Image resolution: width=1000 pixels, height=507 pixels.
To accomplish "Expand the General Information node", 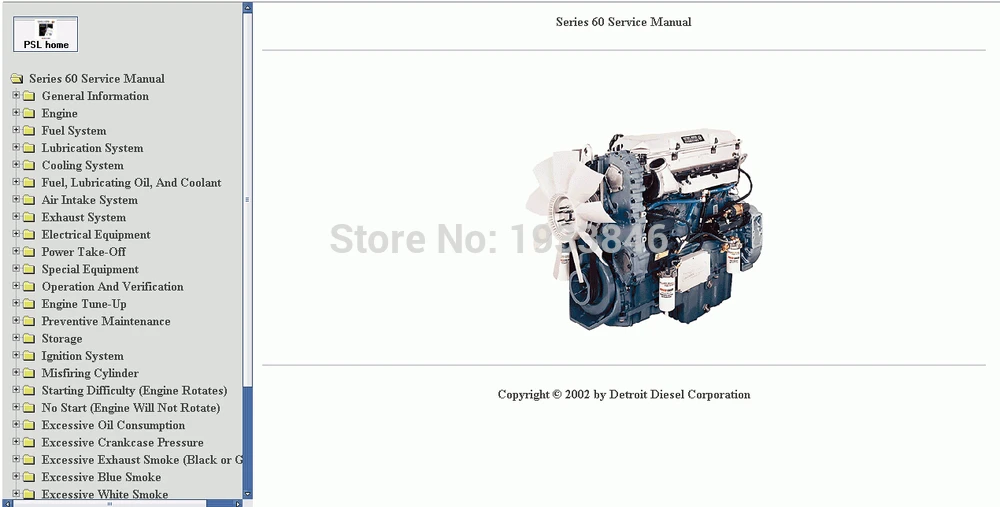I will point(16,95).
